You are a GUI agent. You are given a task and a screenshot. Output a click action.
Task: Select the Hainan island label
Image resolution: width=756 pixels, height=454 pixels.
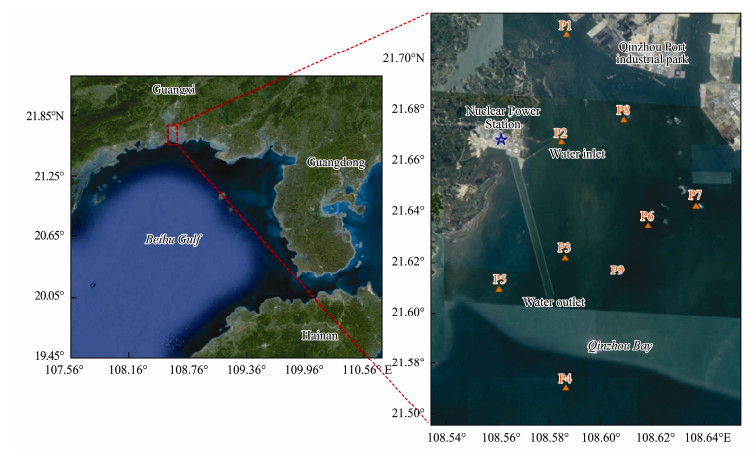[322, 335]
